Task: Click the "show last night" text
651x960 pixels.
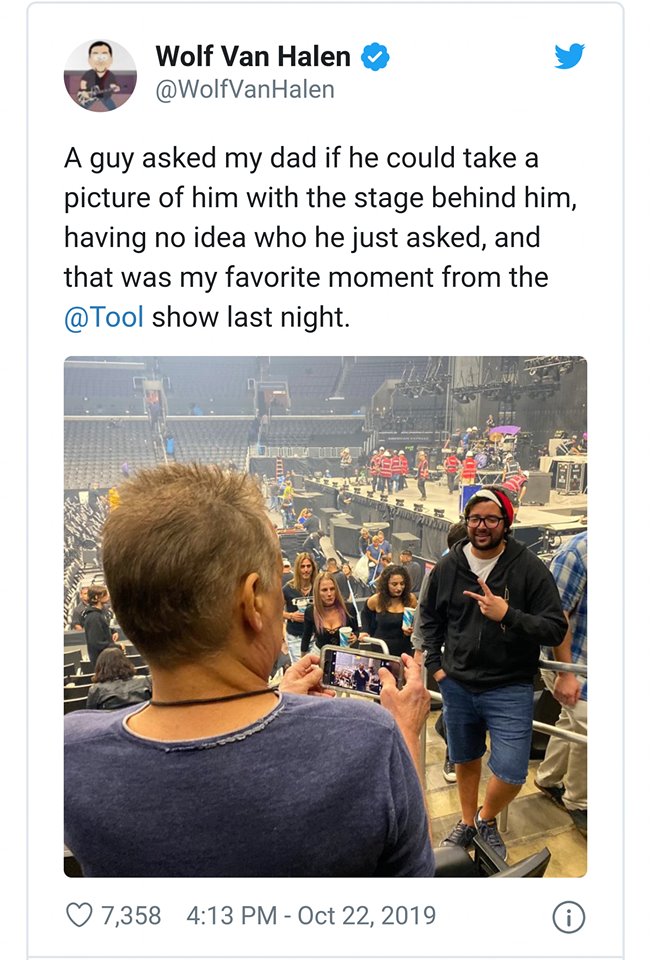Action: point(250,317)
